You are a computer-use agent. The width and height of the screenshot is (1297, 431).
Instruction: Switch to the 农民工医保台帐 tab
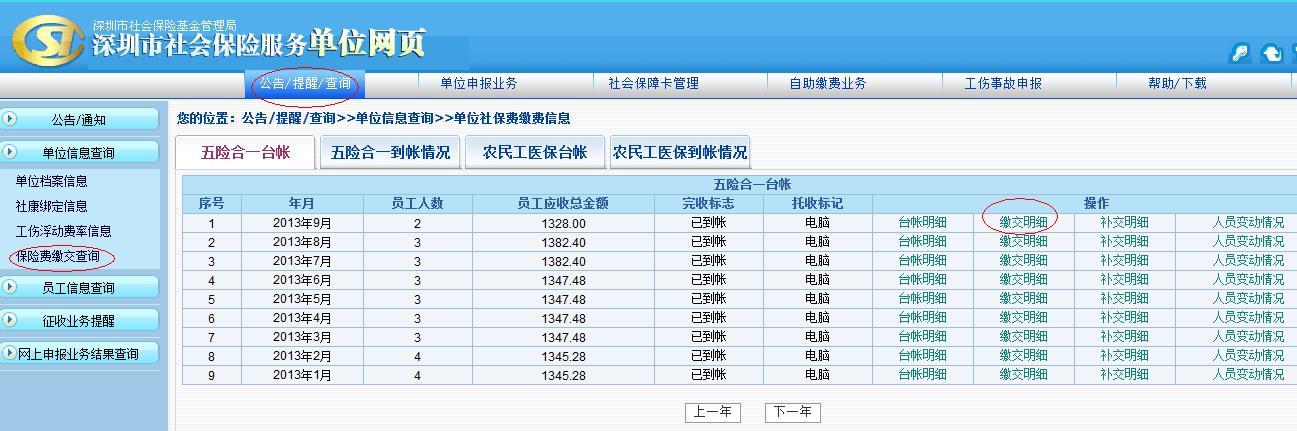point(535,153)
